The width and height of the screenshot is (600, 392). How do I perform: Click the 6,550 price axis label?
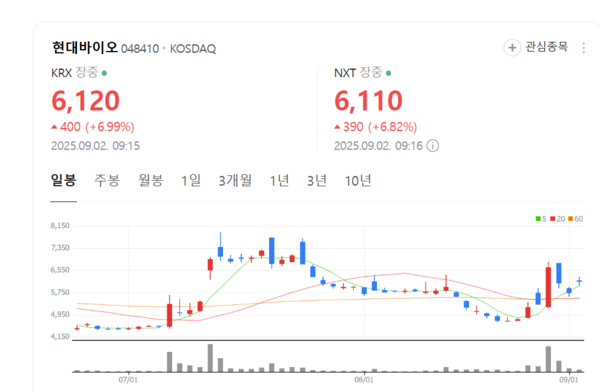(60, 270)
